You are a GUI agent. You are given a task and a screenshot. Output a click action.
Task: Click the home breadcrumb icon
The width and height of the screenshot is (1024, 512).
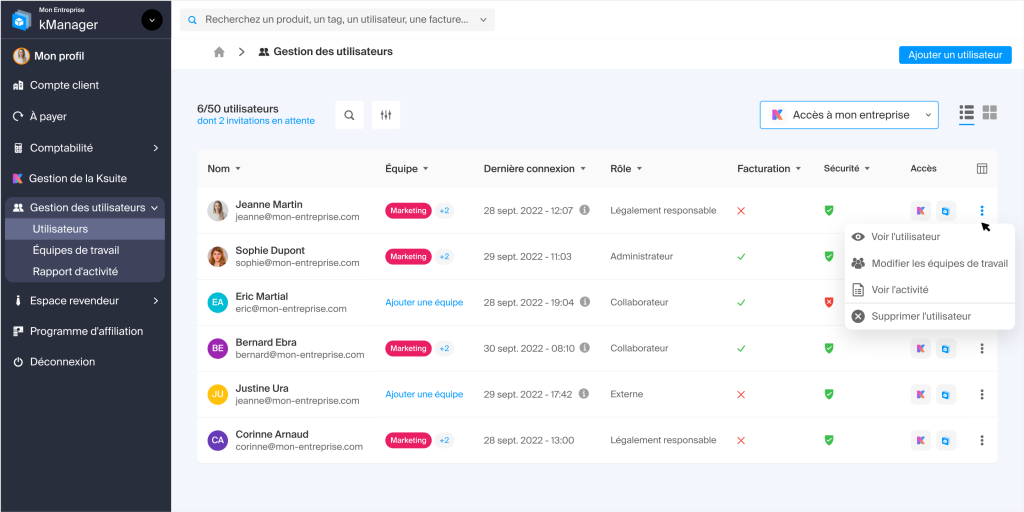219,52
